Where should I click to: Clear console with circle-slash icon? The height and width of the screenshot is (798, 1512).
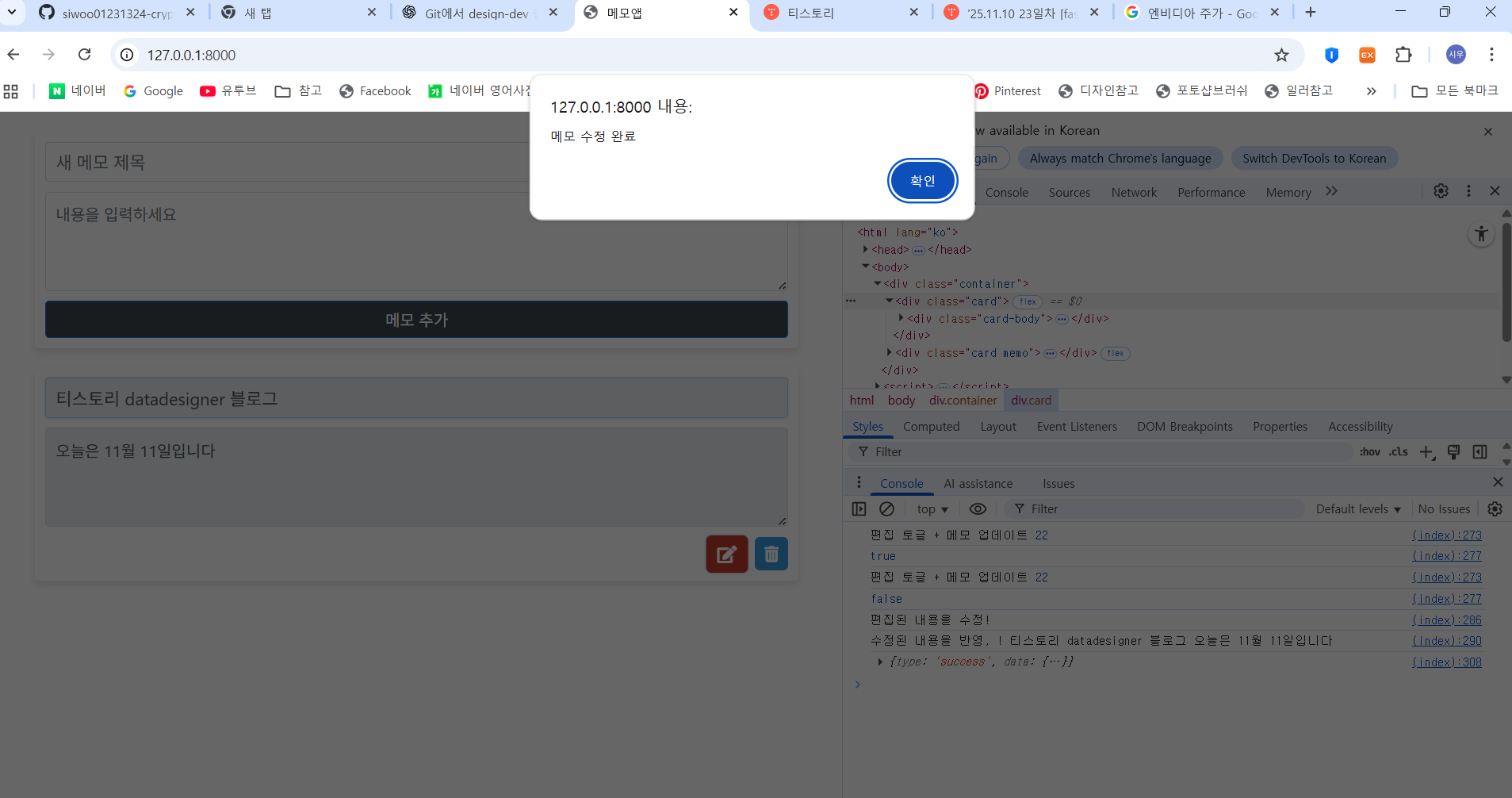click(x=886, y=509)
